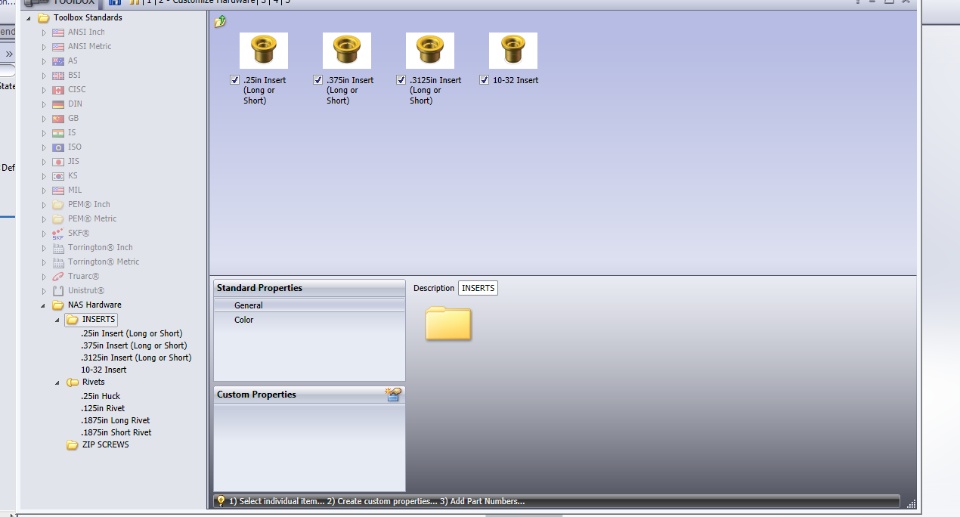This screenshot has width=960, height=517.
Task: Click the Custom Properties panel header
Action: 309,394
